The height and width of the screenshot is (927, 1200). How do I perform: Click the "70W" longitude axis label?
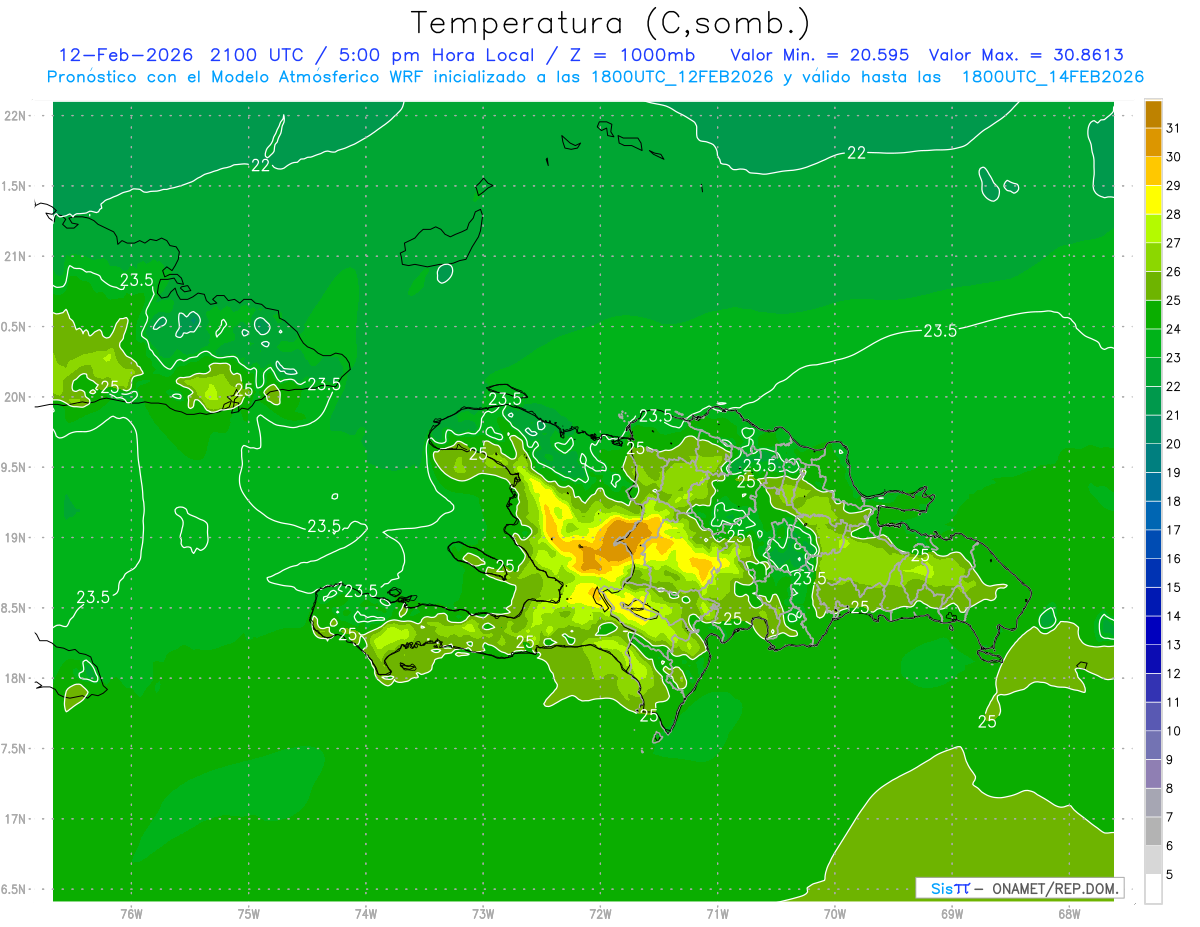click(x=835, y=913)
